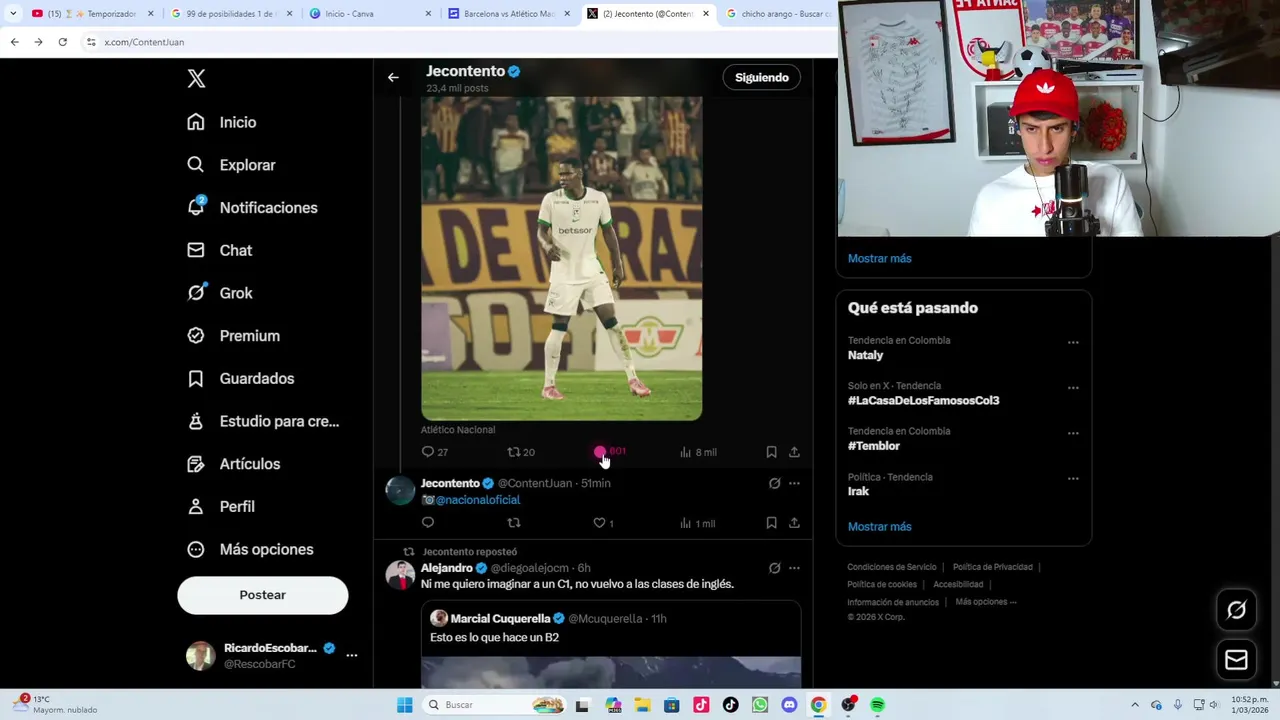Open options for #Temblor trend
Image resolution: width=1280 pixels, height=720 pixels.
1073,433
